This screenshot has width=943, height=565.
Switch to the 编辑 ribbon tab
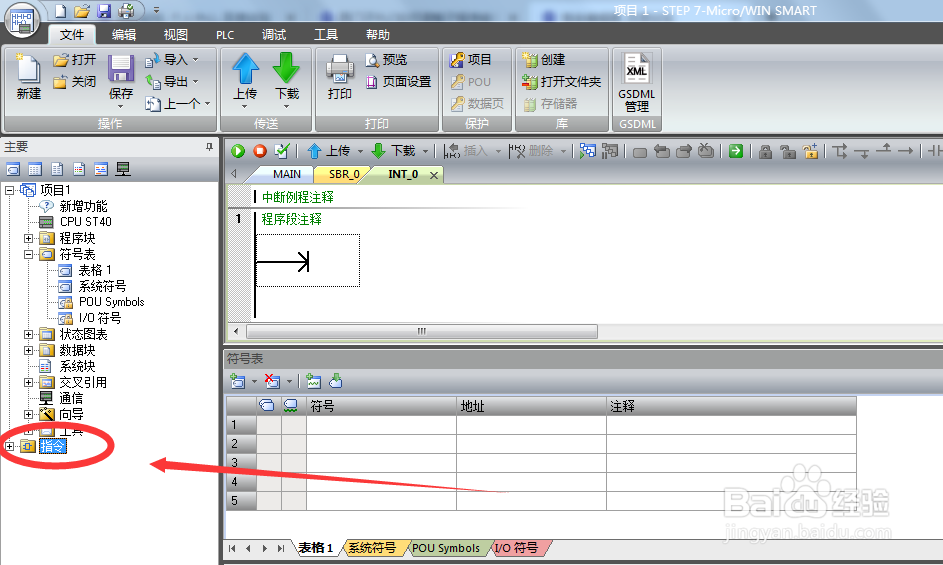click(x=124, y=35)
